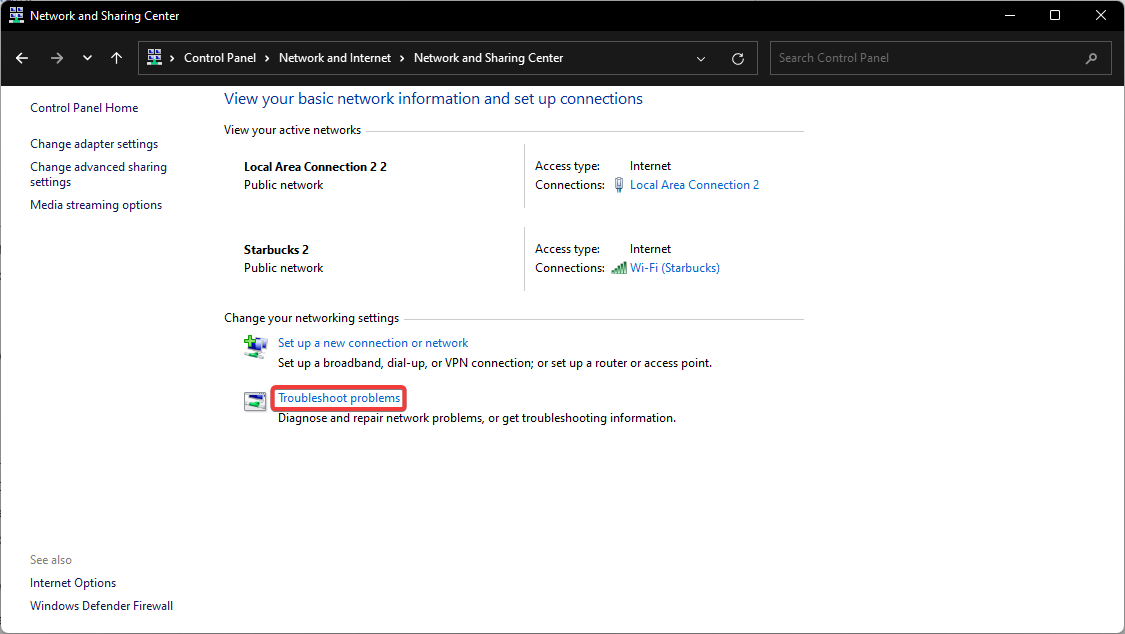Screen dimensions: 1125x634
Task: Click the Troubleshoot problems icon
Action: coord(256,402)
